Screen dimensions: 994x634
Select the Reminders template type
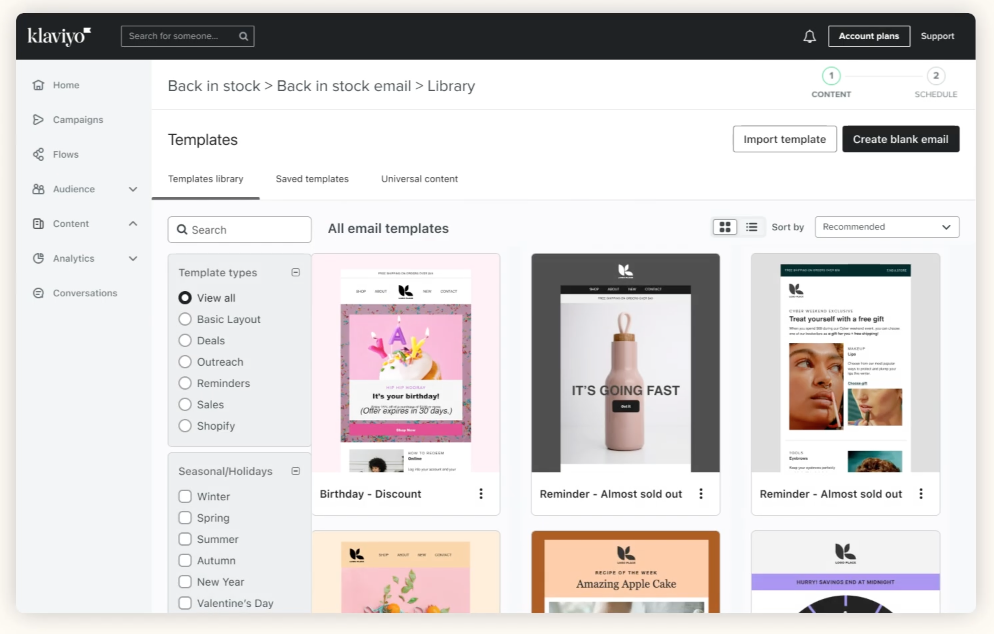[x=185, y=383]
